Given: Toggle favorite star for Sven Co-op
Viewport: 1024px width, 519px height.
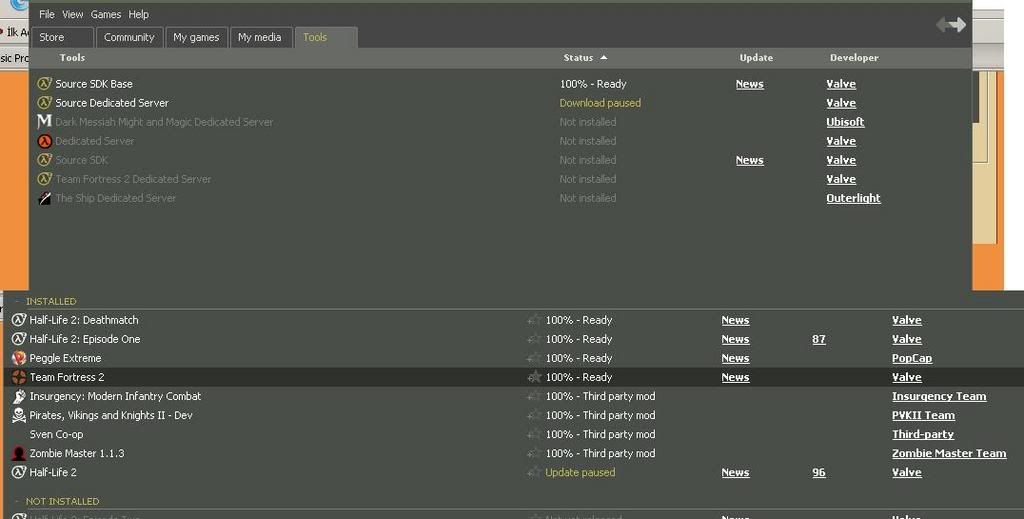Looking at the screenshot, I should [534, 434].
